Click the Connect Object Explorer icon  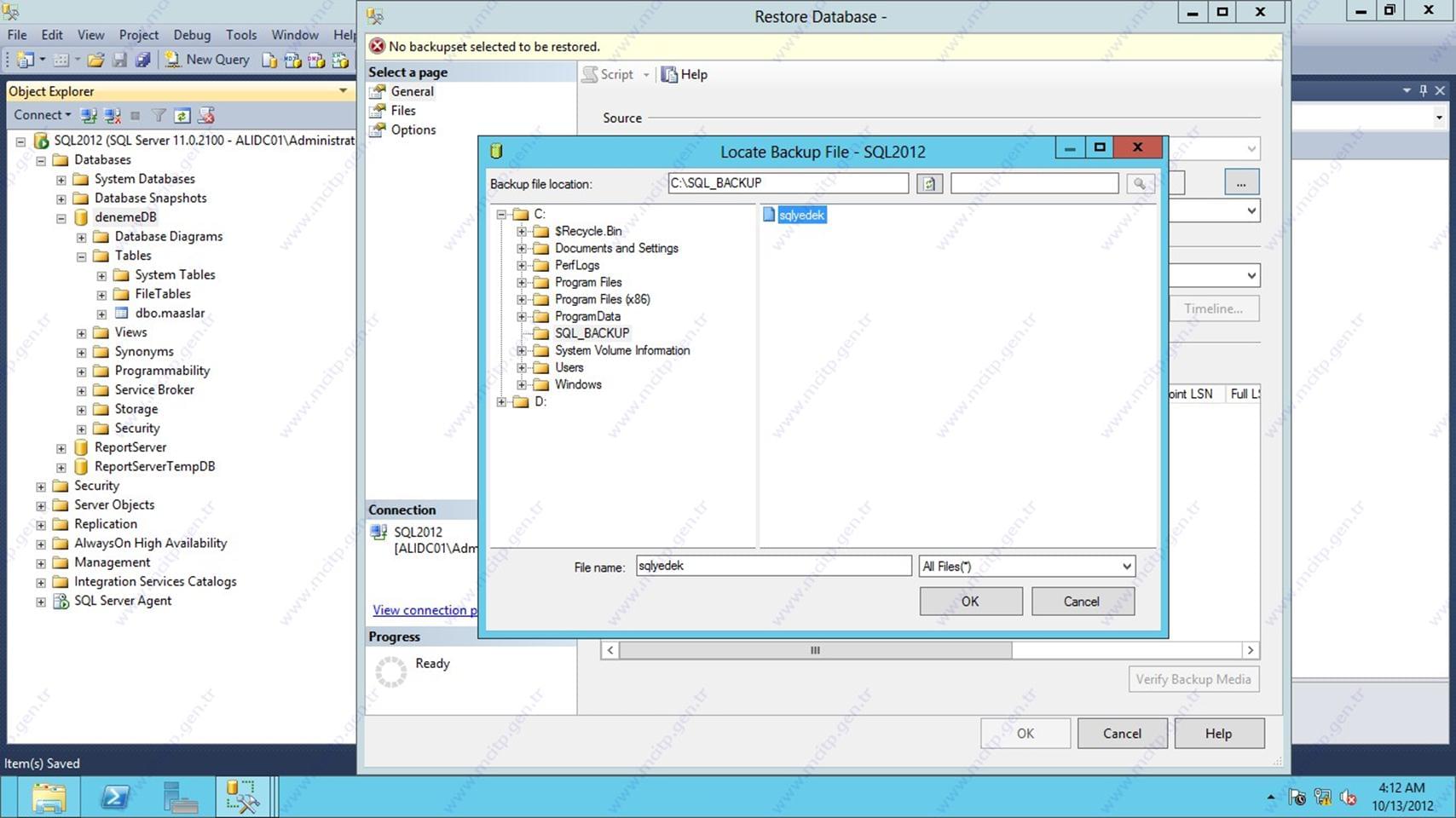point(89,115)
